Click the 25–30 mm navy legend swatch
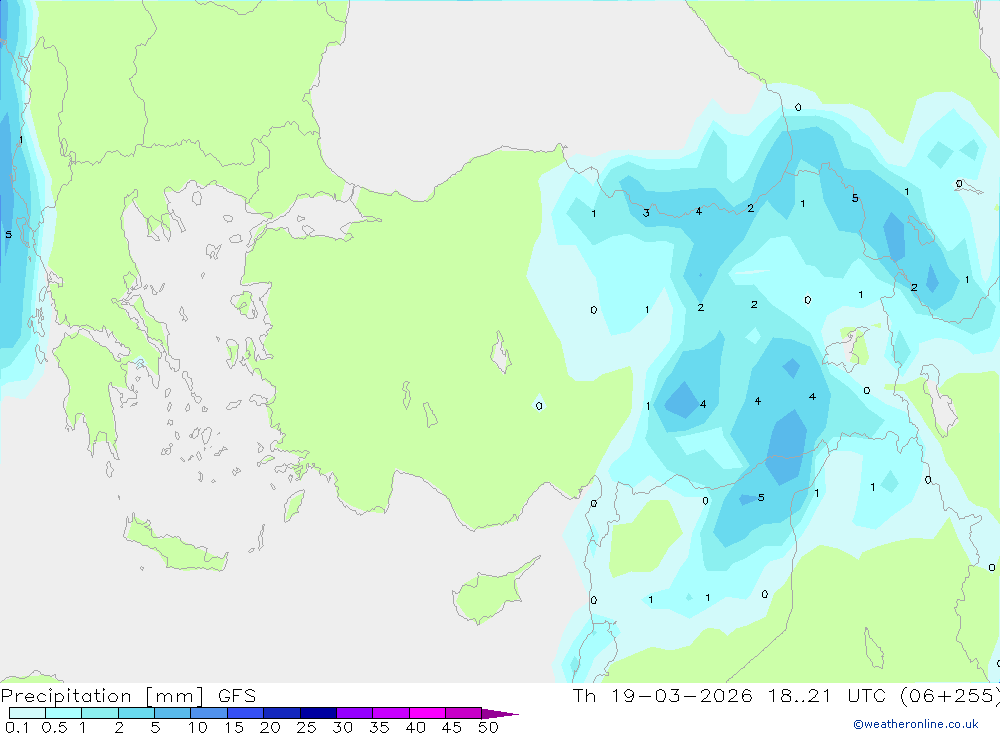The height and width of the screenshot is (733, 1000). pos(318,713)
